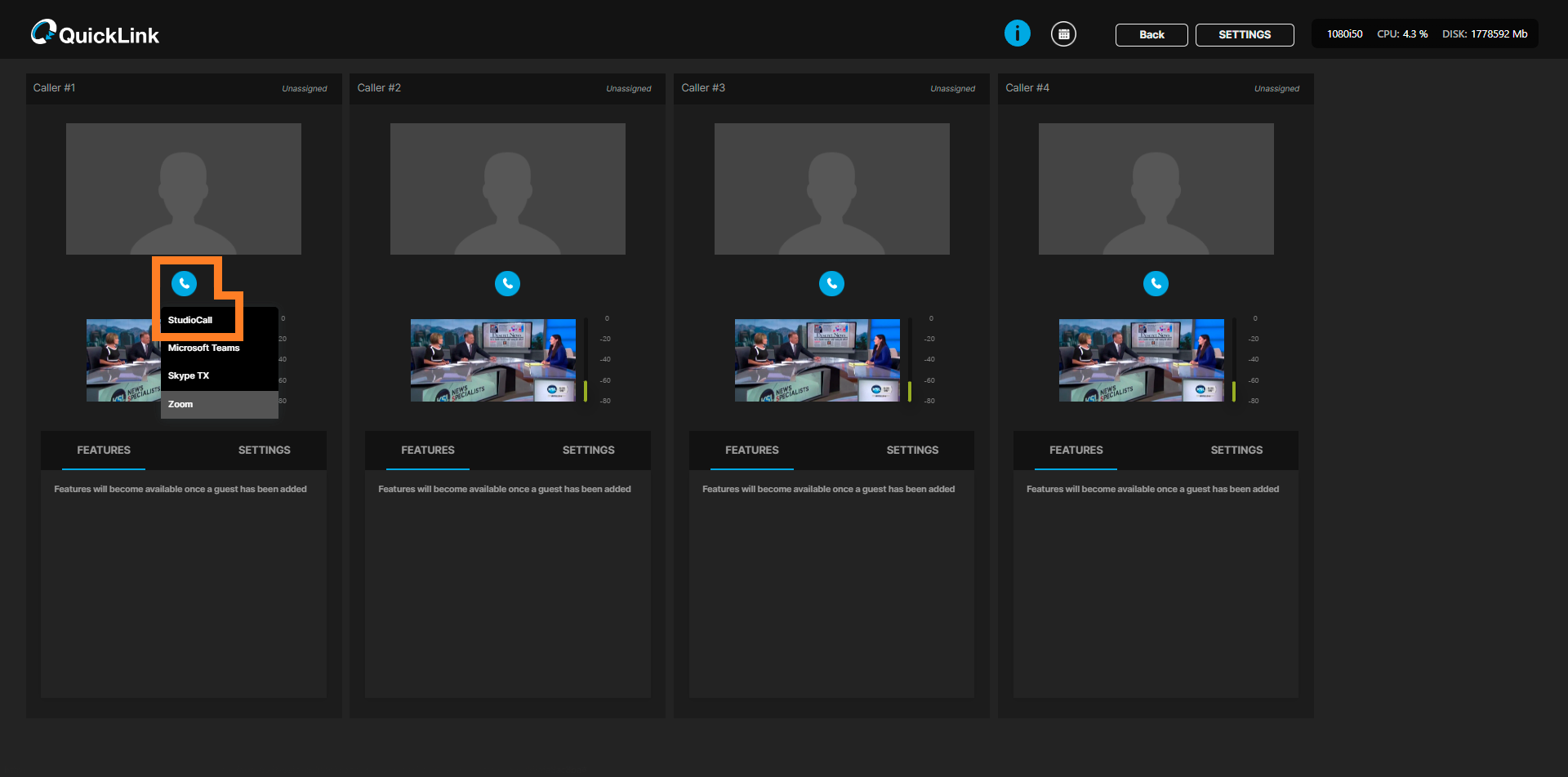The image size is (1568, 777).
Task: Start a call for Caller #3
Action: coord(831,283)
